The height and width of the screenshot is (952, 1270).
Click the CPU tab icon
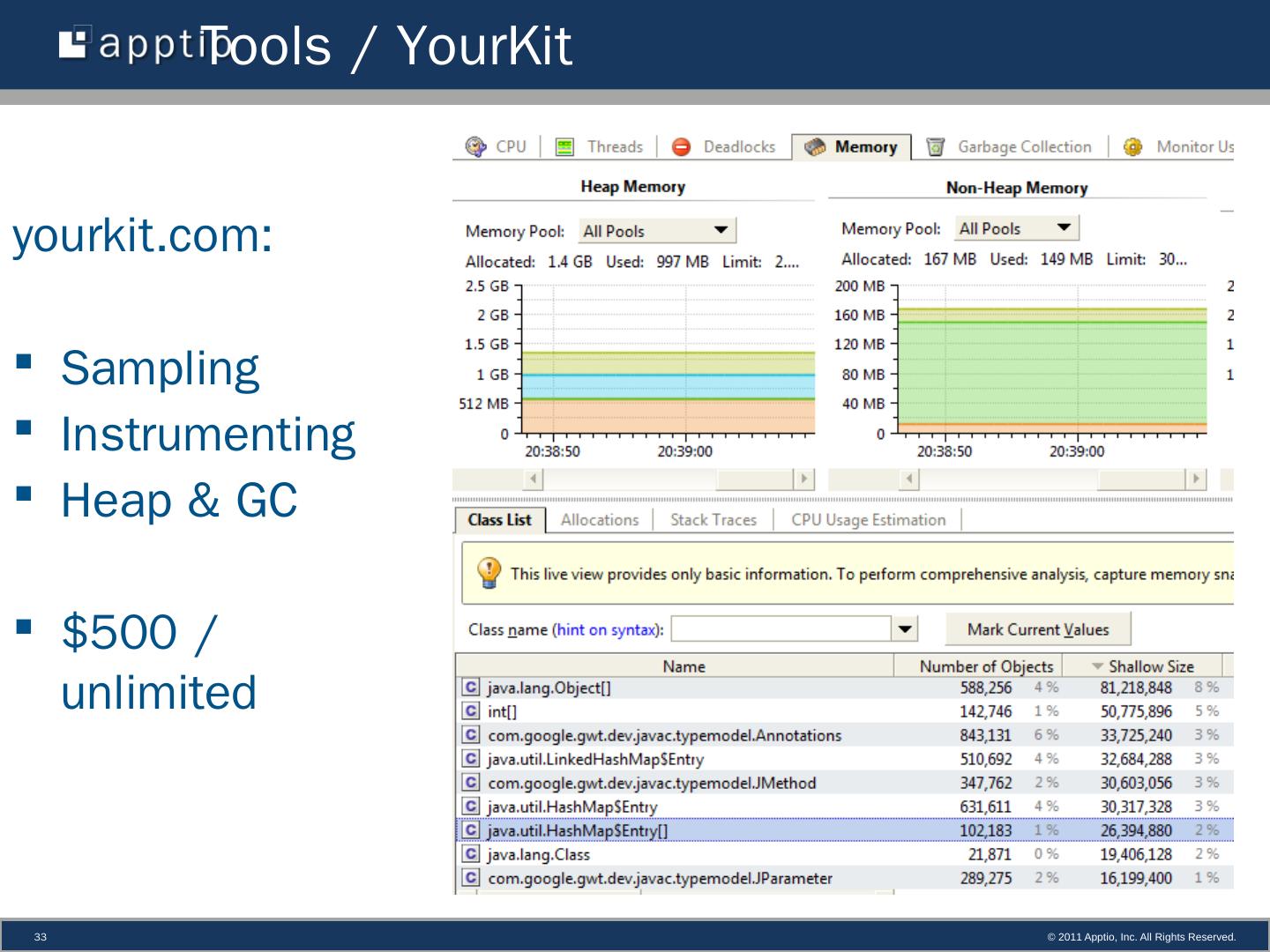click(476, 146)
